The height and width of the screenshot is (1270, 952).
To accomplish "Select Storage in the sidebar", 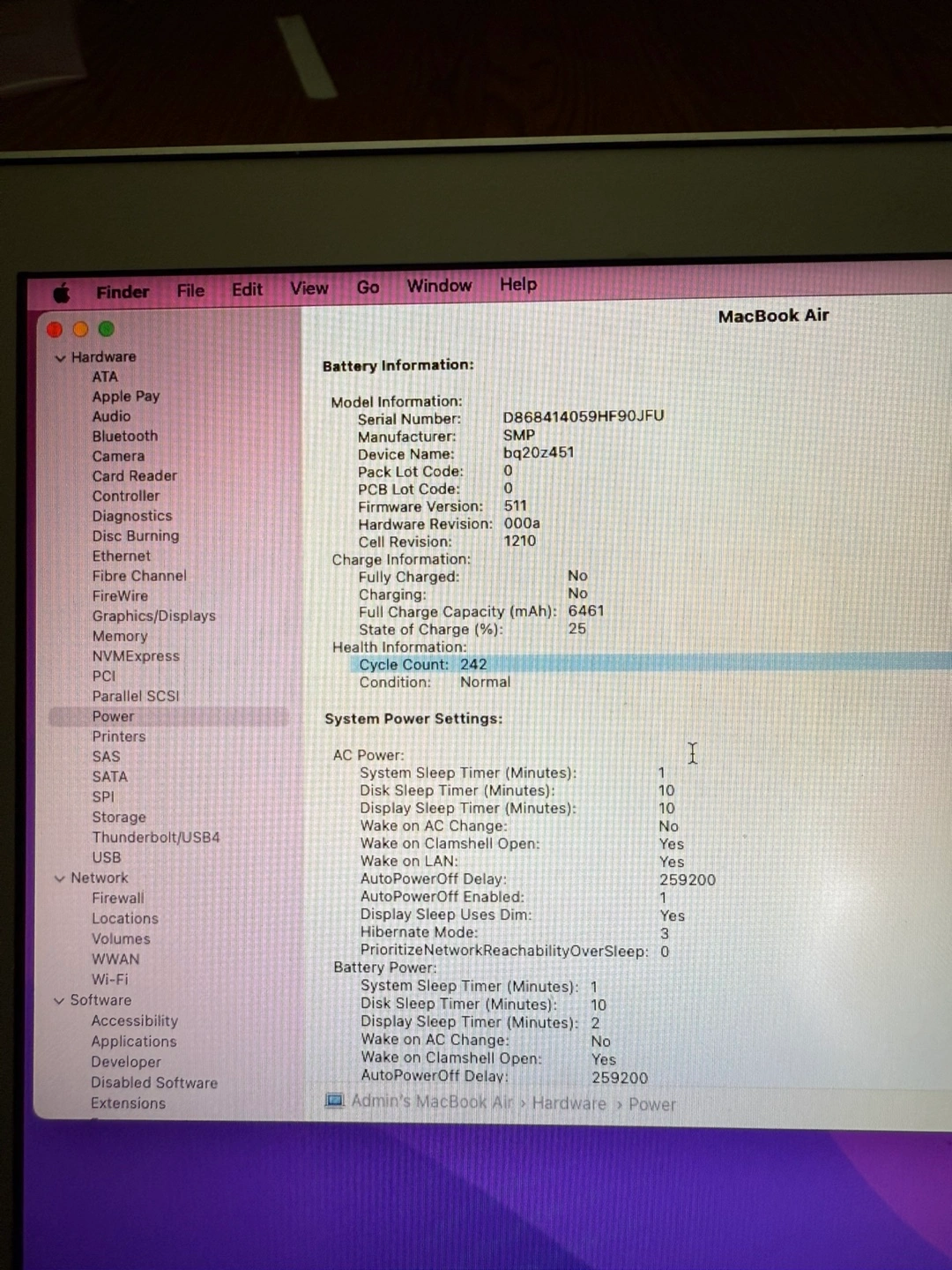I will (119, 818).
